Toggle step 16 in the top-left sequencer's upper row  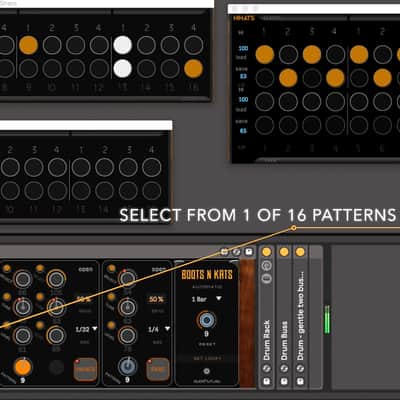click(x=193, y=45)
